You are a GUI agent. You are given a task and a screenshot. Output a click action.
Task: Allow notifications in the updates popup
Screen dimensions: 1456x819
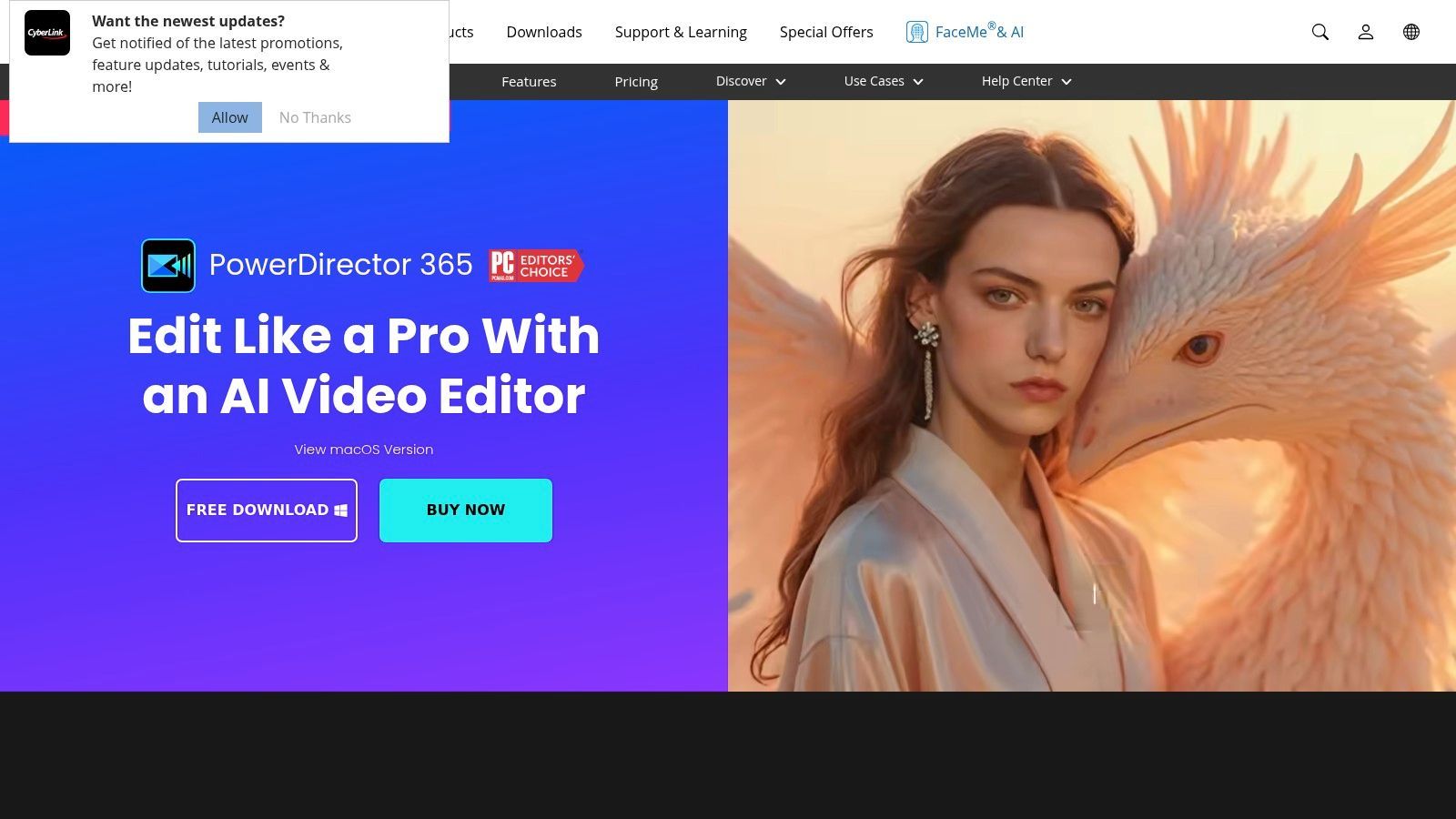click(x=229, y=117)
